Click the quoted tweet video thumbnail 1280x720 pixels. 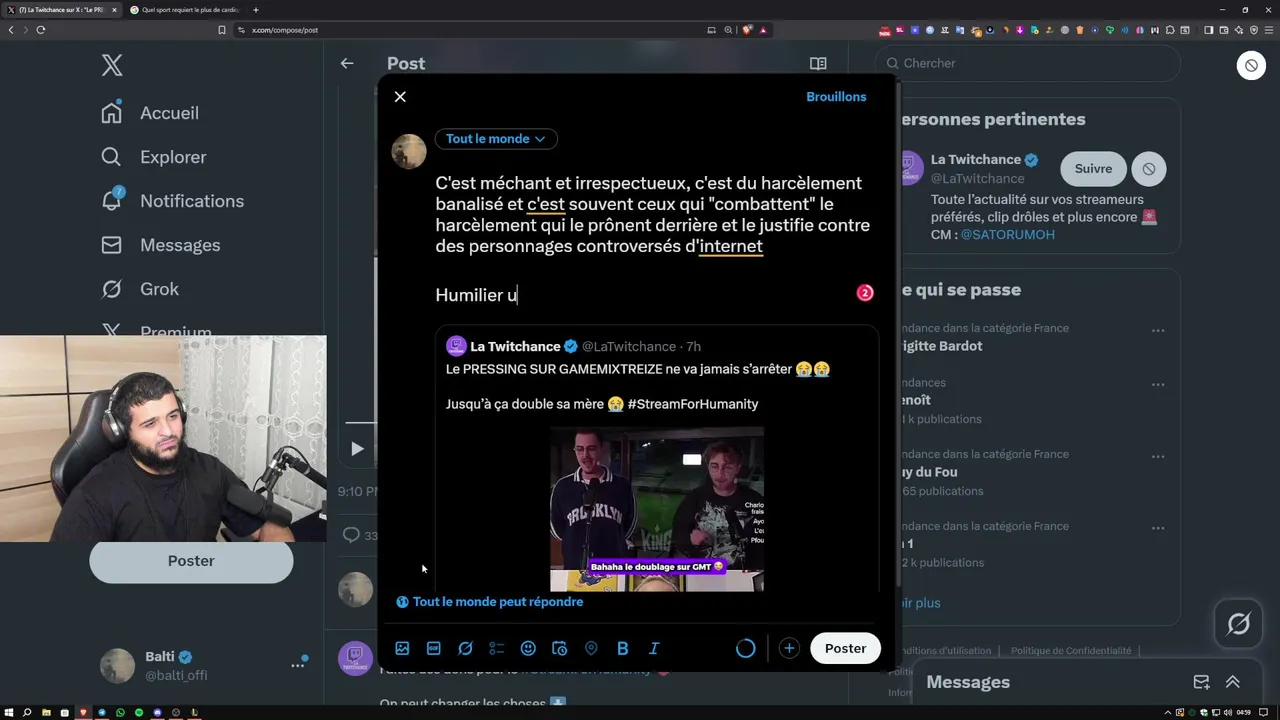coord(657,509)
